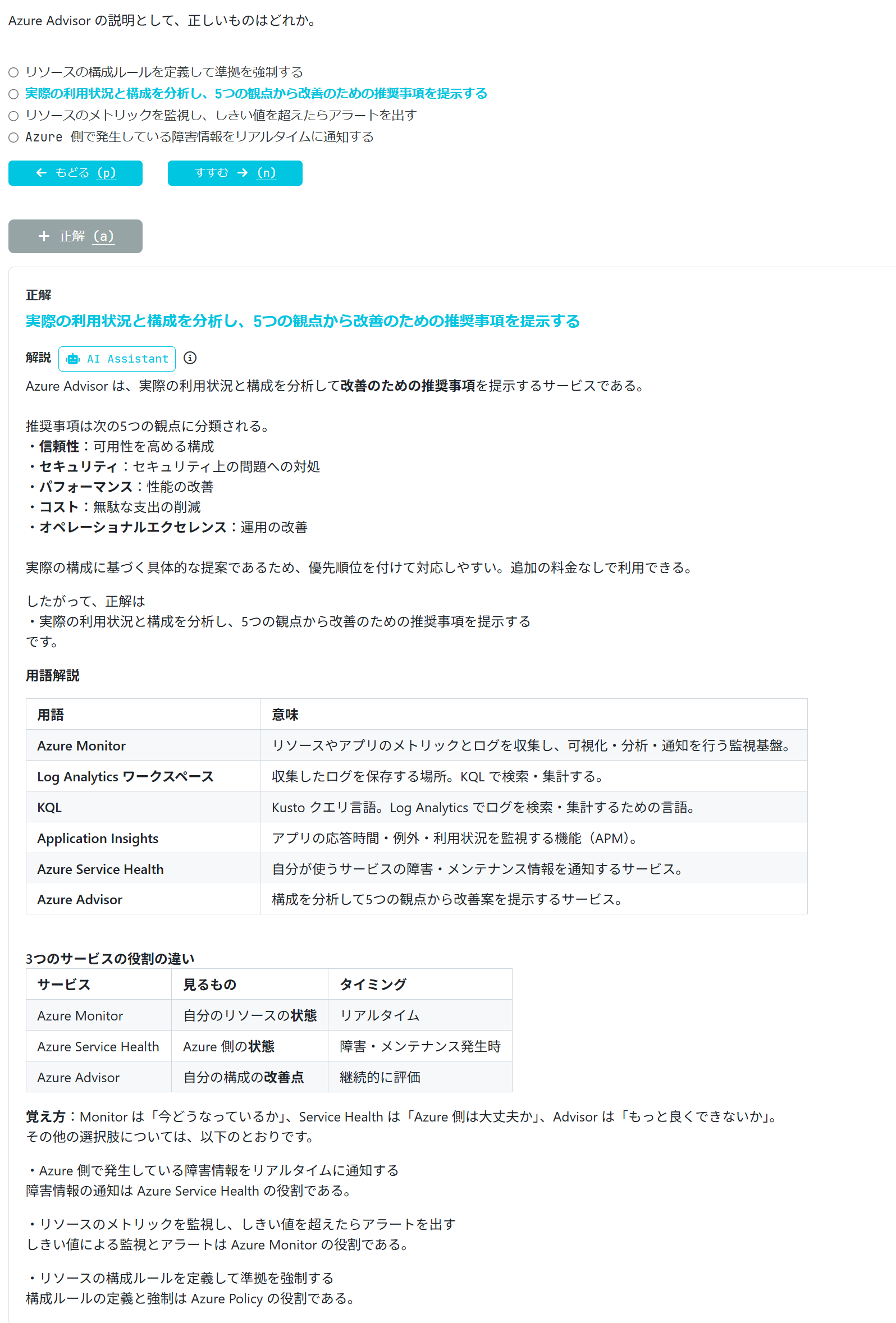Click the 自分の構成の改善点 cell
This screenshot has width=896, height=1323.
click(250, 1077)
